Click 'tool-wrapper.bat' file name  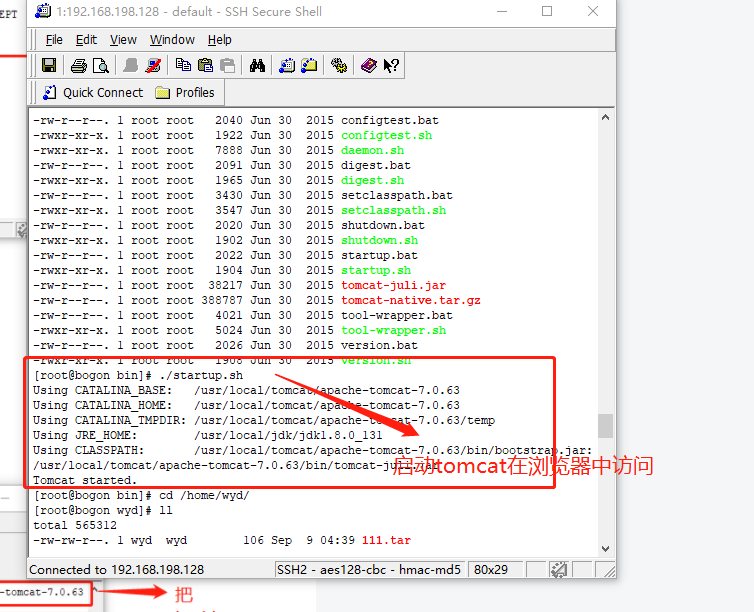[x=397, y=315]
